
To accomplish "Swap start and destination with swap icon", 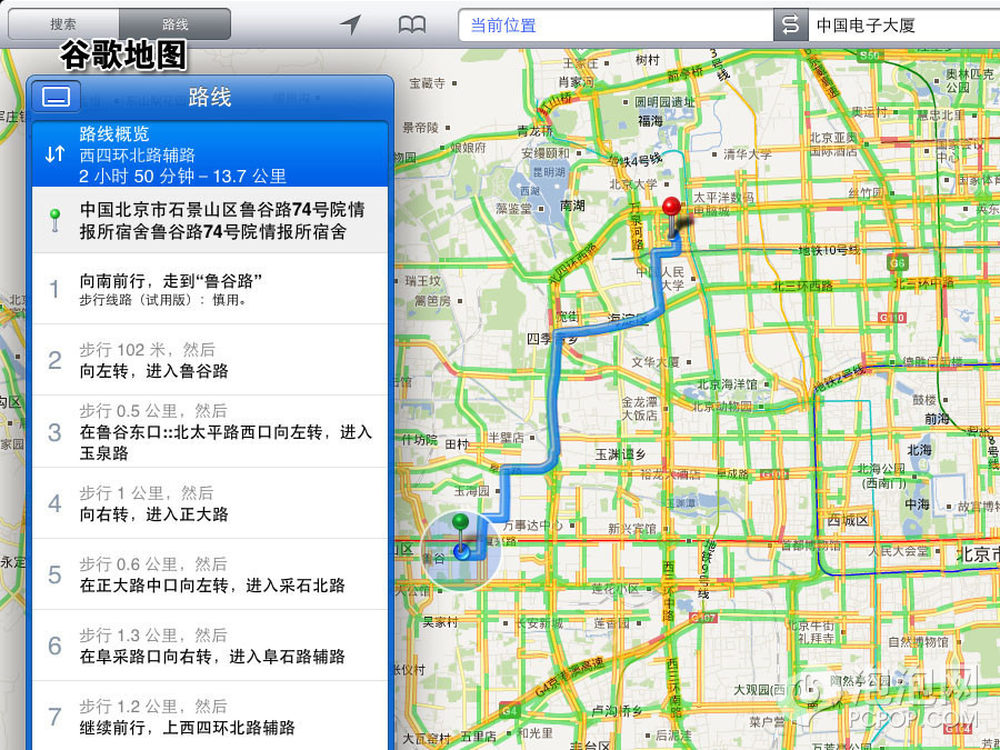I will pyautogui.click(x=790, y=25).
